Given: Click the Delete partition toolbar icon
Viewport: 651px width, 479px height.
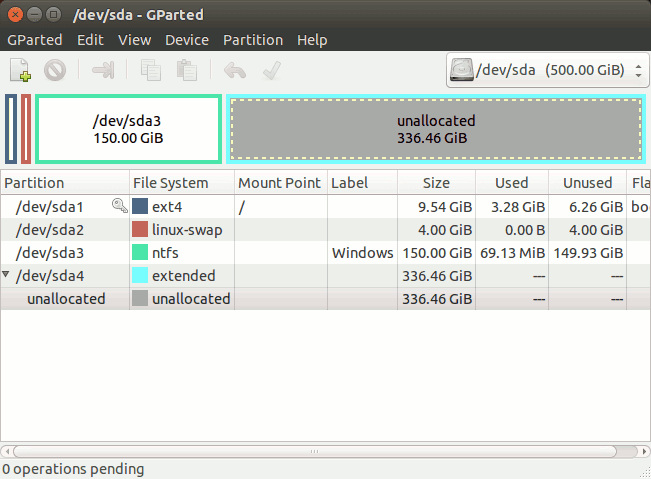Looking at the screenshot, I should point(55,70).
